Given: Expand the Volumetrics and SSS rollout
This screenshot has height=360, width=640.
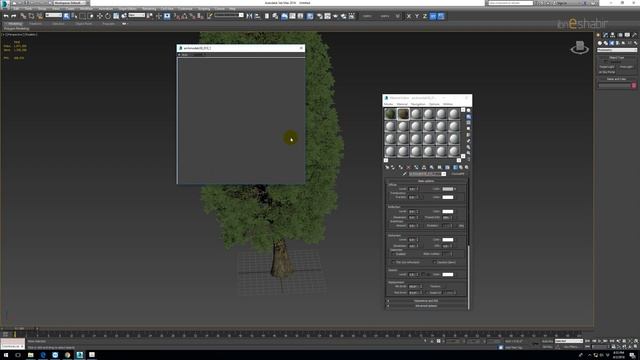Looking at the screenshot, I should pos(426,301).
